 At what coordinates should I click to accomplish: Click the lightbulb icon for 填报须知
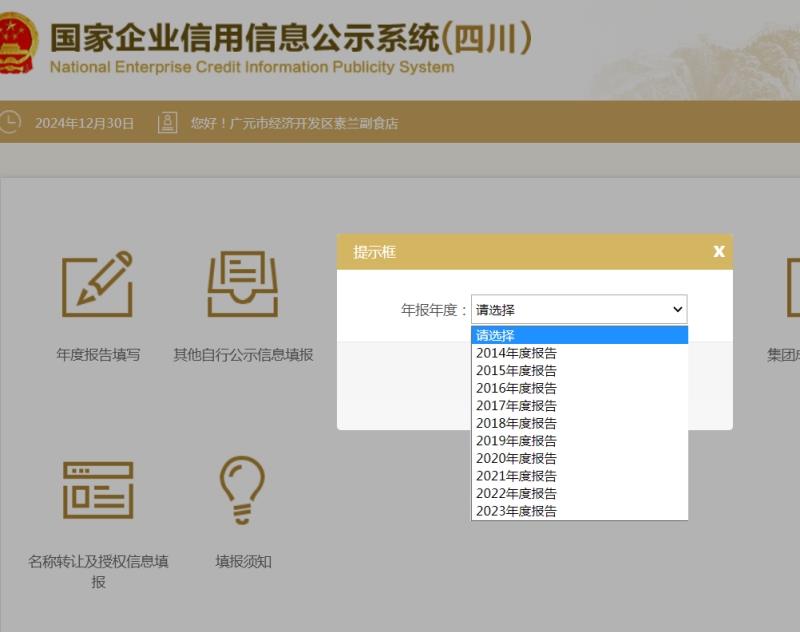pyautogui.click(x=242, y=490)
